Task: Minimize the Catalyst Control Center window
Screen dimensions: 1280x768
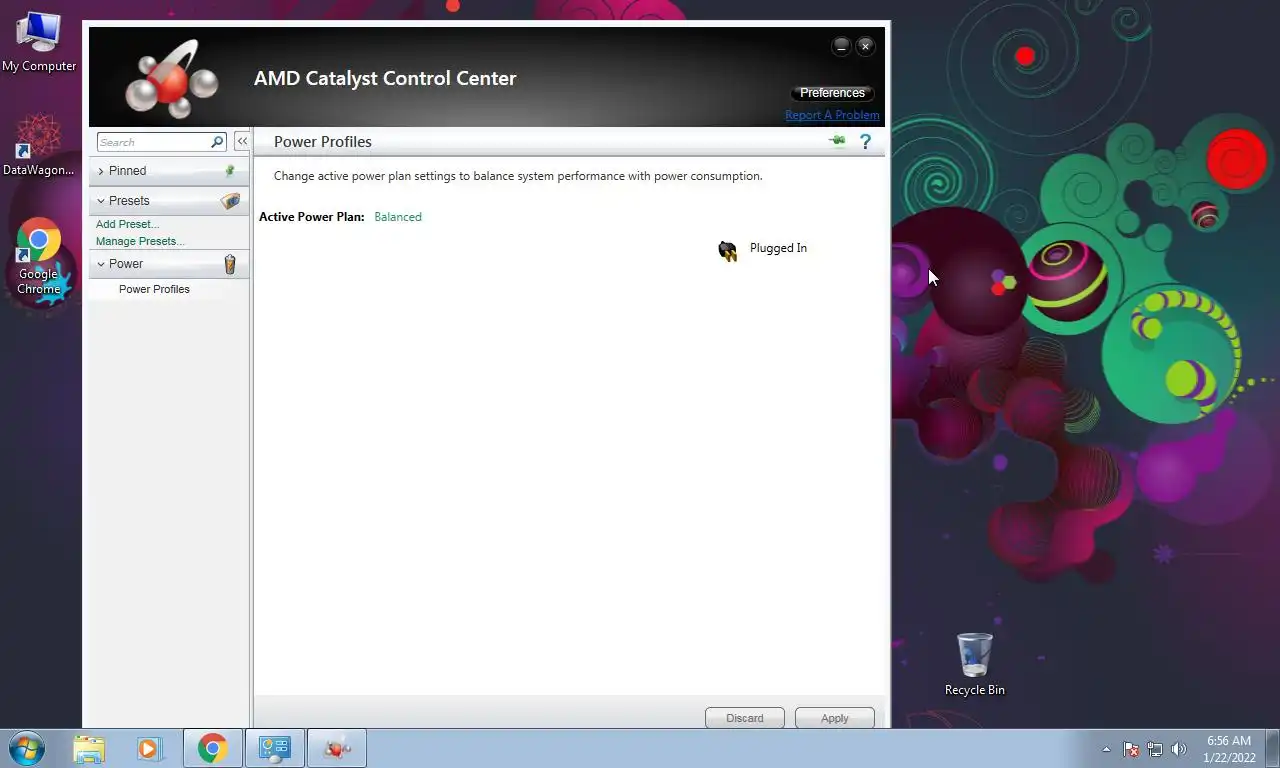Action: point(841,46)
